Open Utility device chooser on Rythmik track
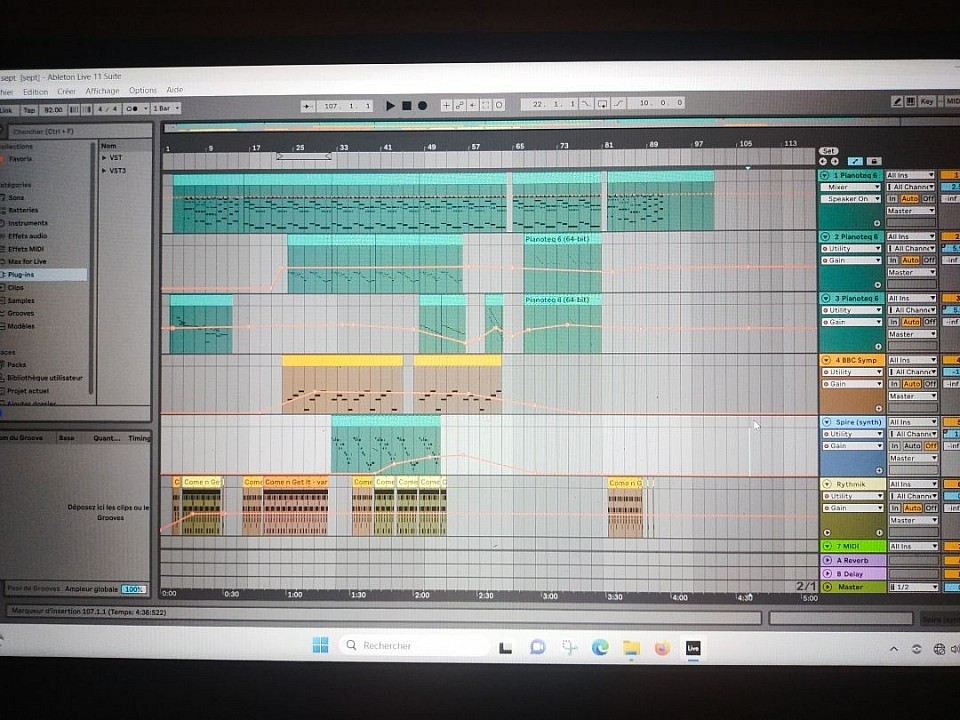Screen dimensions: 960x720 (852, 496)
